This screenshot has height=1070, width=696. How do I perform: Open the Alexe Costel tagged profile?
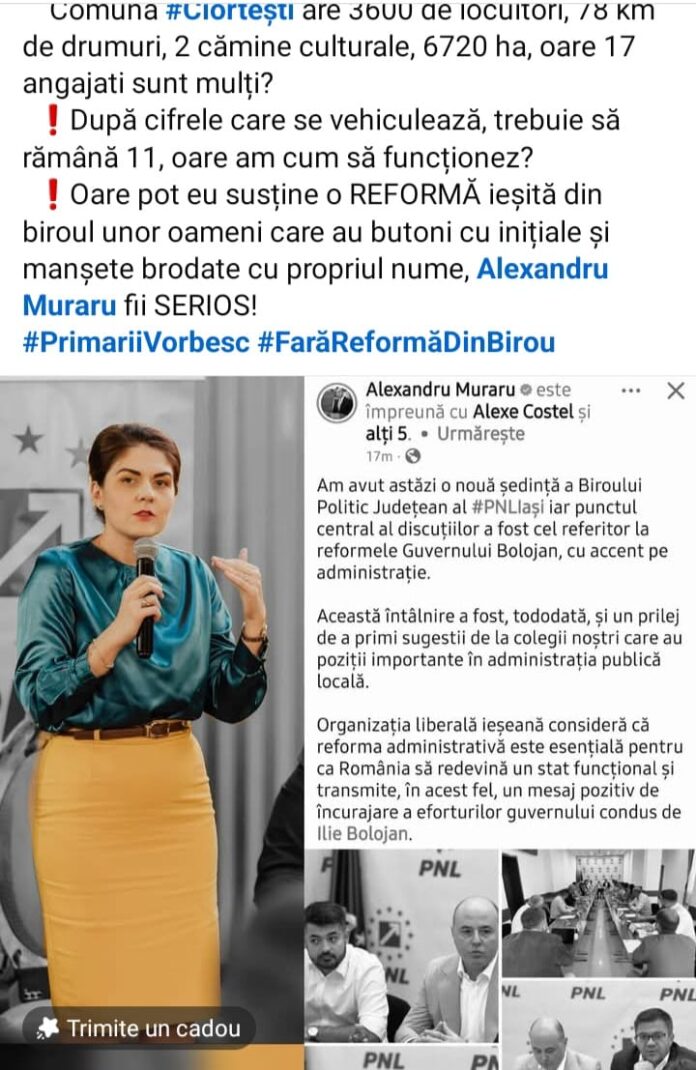[x=523, y=411]
